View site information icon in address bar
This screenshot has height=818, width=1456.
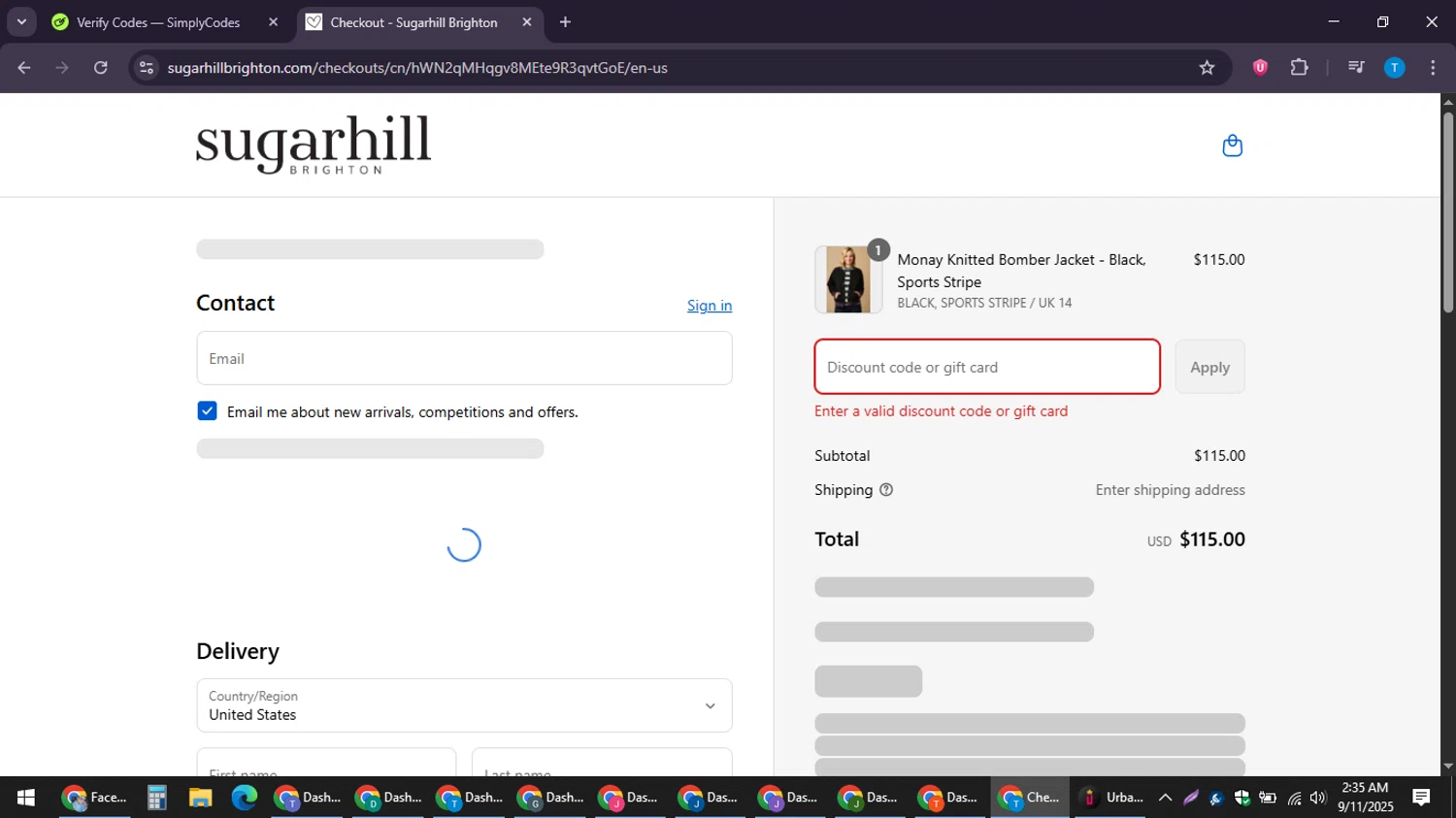click(147, 68)
